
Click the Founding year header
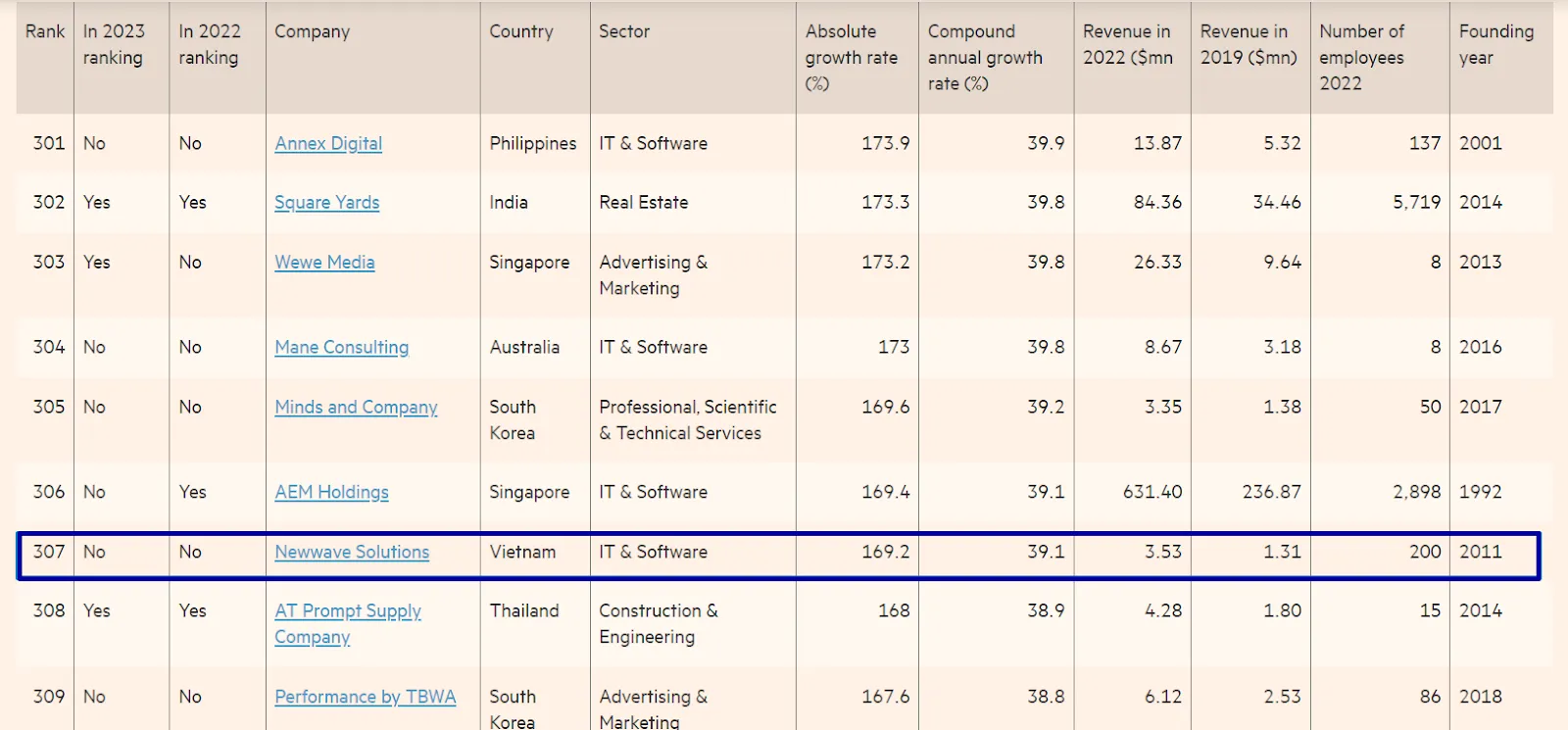(1496, 44)
